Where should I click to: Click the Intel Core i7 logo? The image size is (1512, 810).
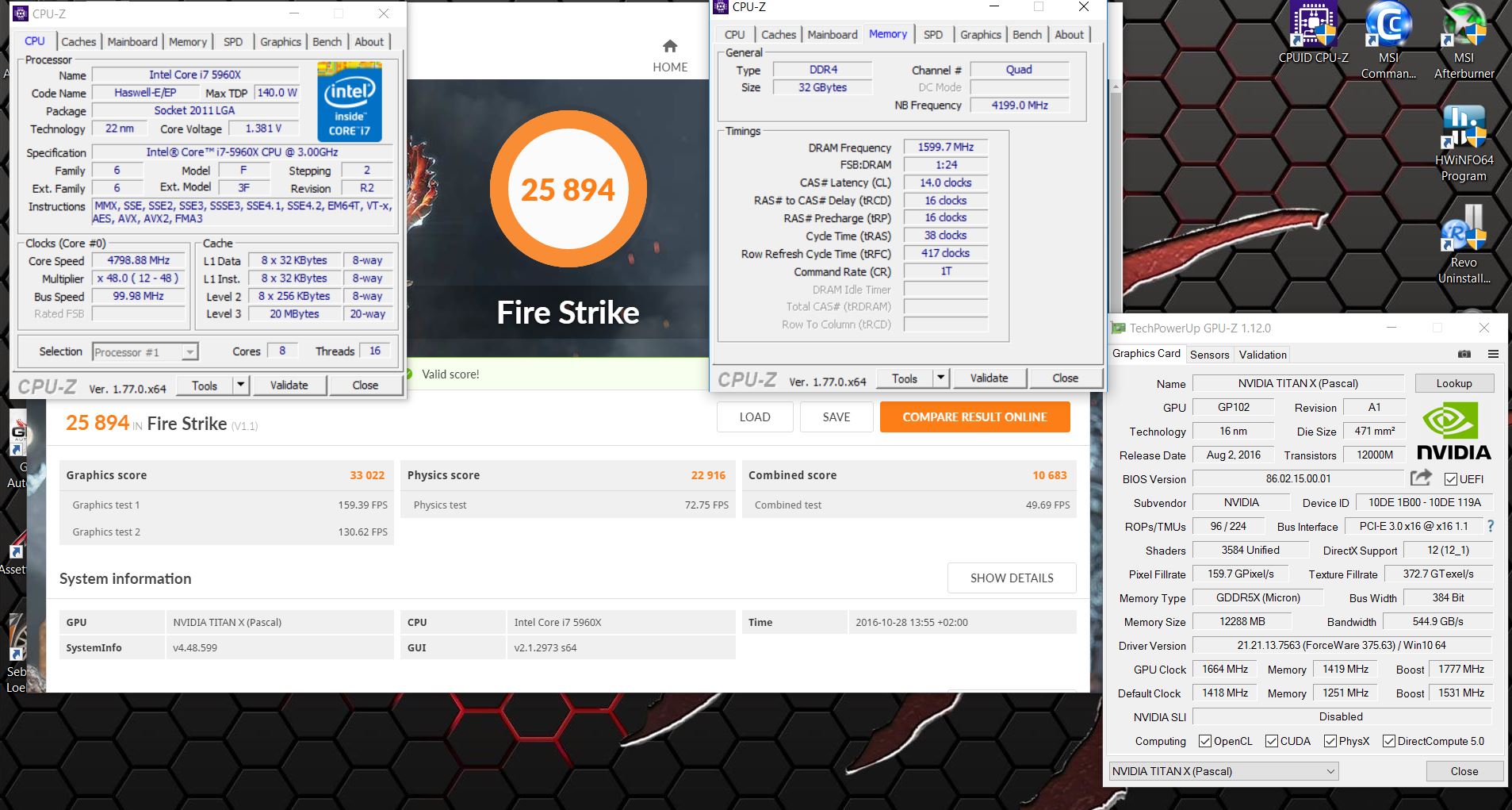[x=350, y=102]
